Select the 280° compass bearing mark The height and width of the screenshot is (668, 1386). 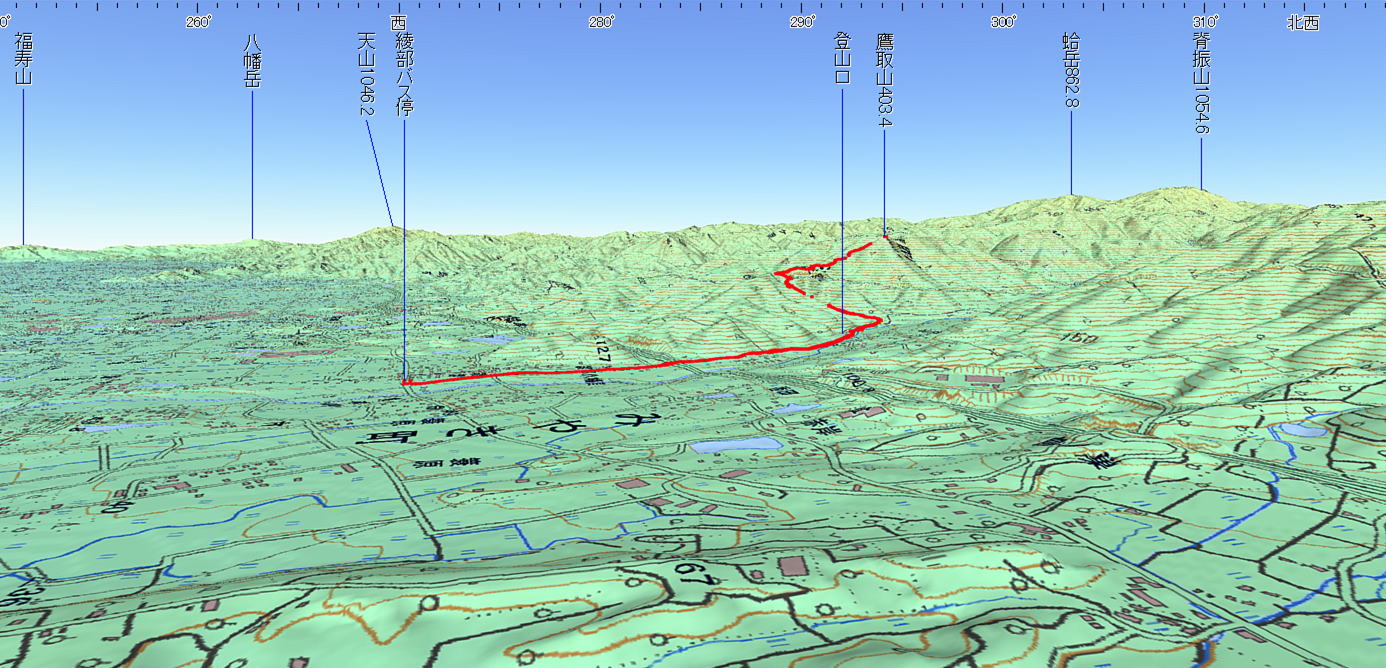point(600,23)
